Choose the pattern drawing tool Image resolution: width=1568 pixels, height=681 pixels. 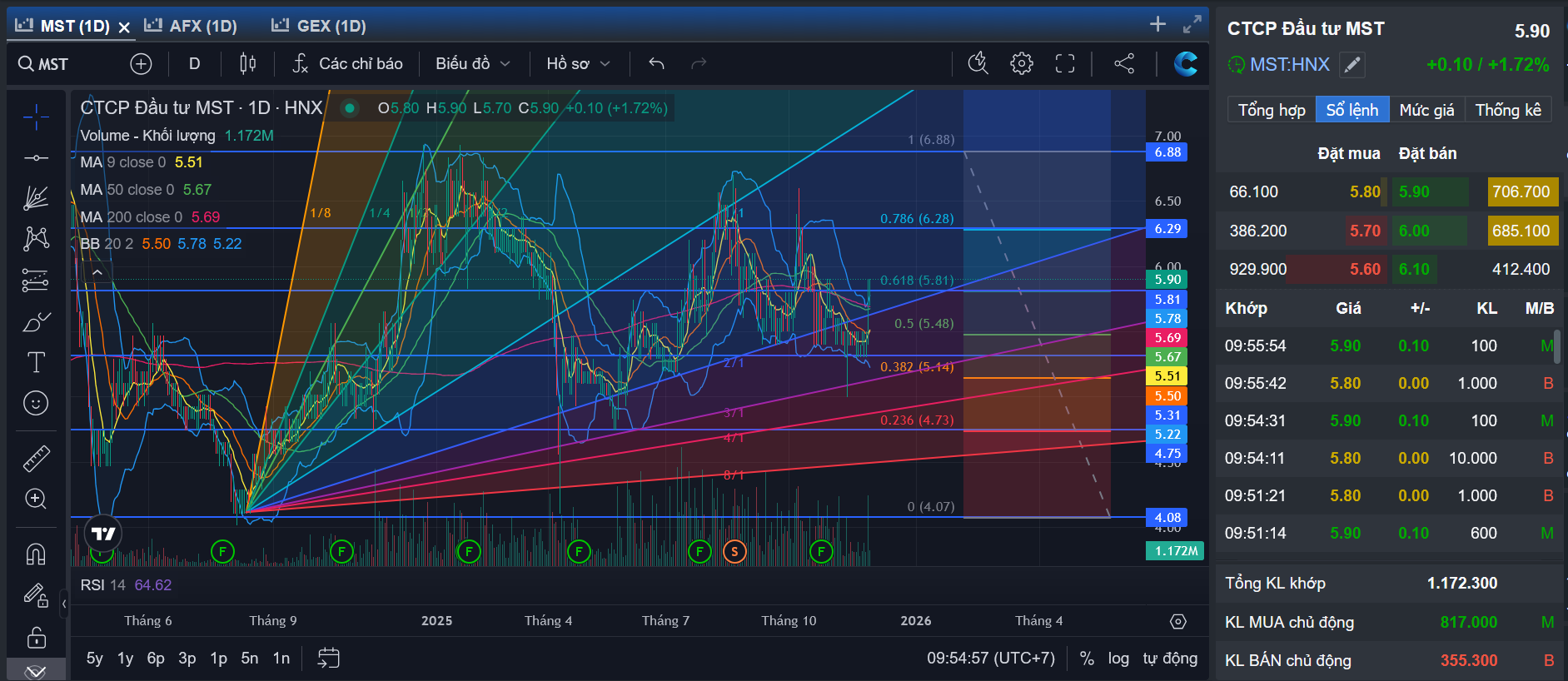(x=36, y=239)
